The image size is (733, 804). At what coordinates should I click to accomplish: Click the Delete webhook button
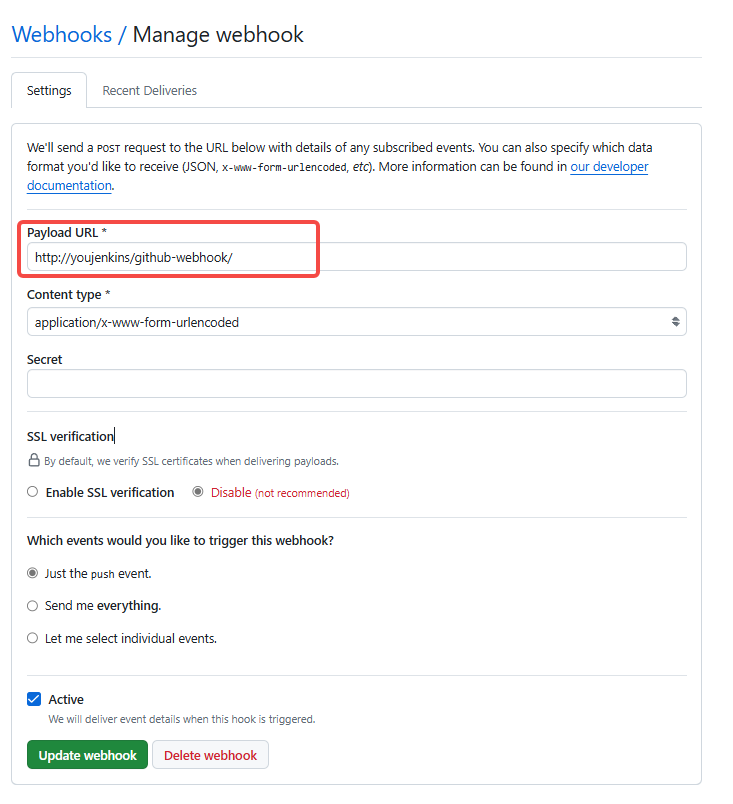(x=210, y=755)
